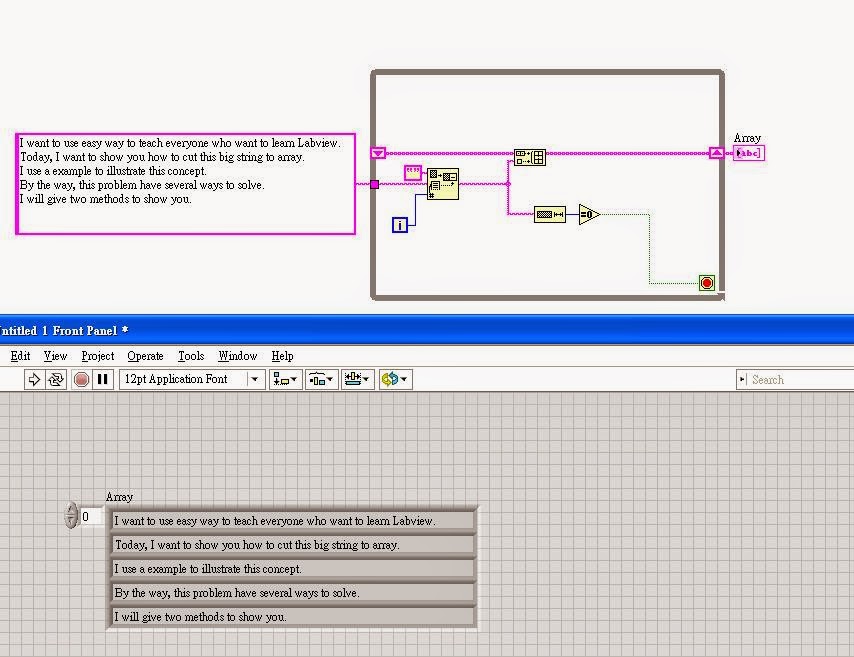Open the Edit menu
The width and height of the screenshot is (854, 657).
20,356
